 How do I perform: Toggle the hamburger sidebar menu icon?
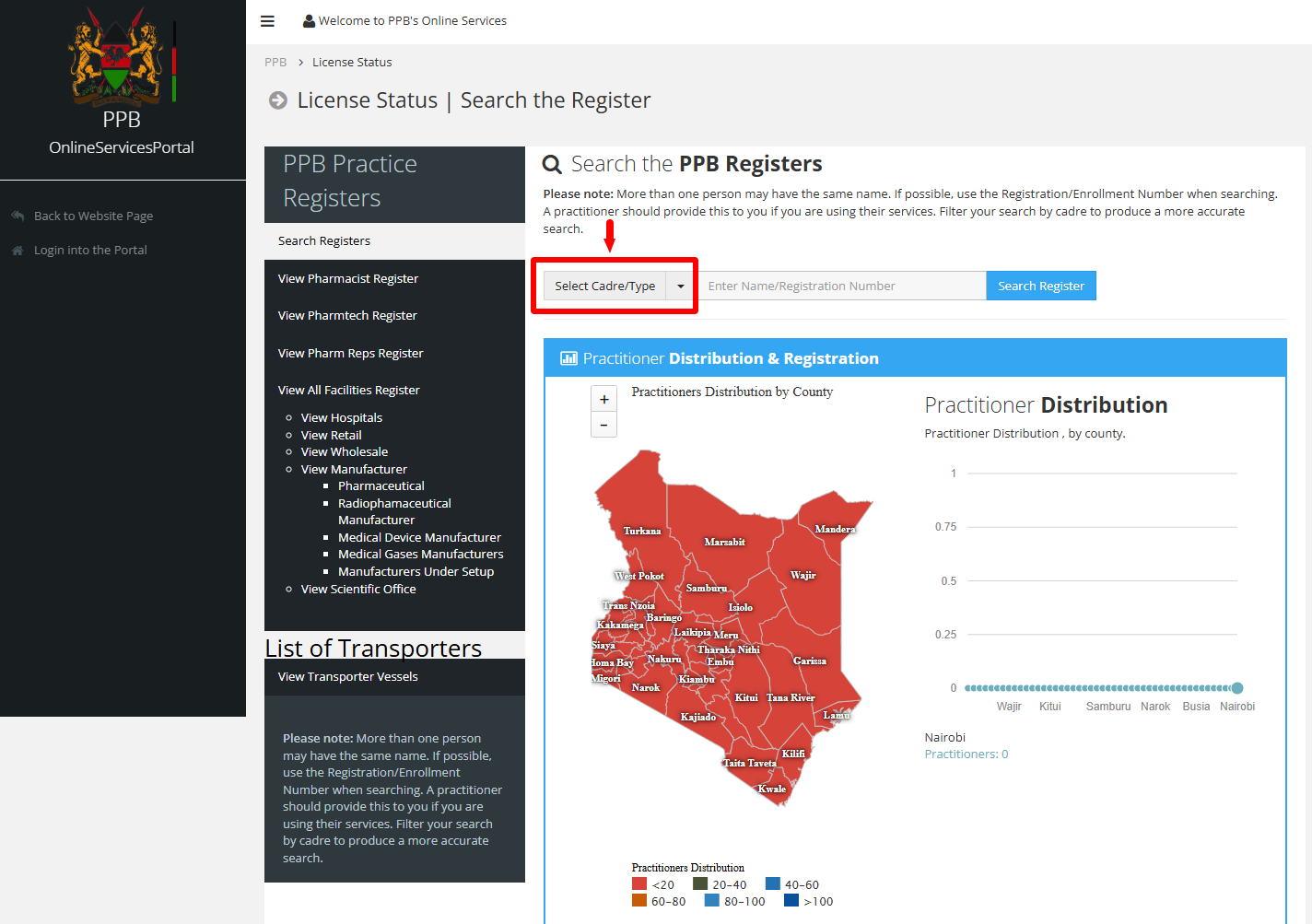point(267,21)
